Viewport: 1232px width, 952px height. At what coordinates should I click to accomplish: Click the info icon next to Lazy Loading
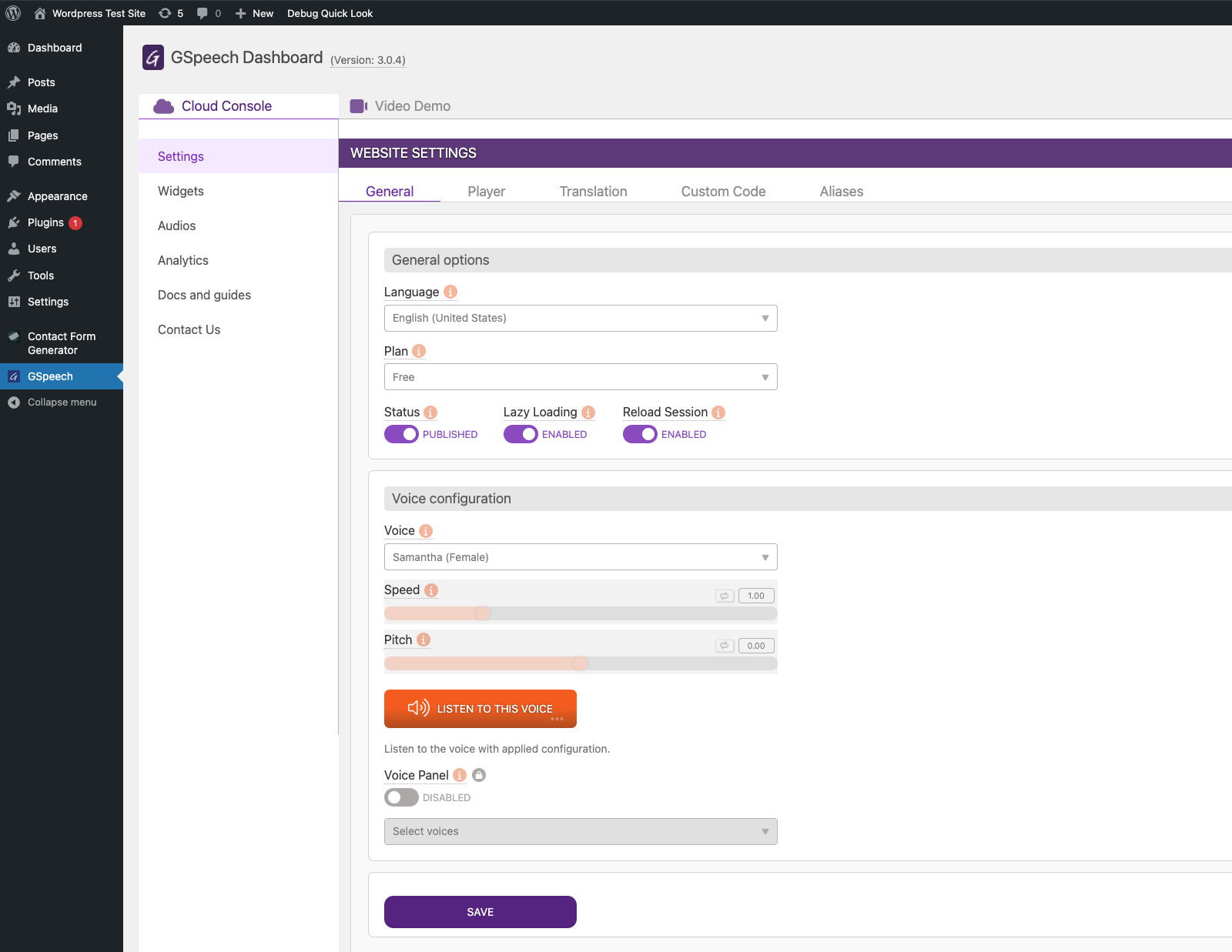coord(588,413)
